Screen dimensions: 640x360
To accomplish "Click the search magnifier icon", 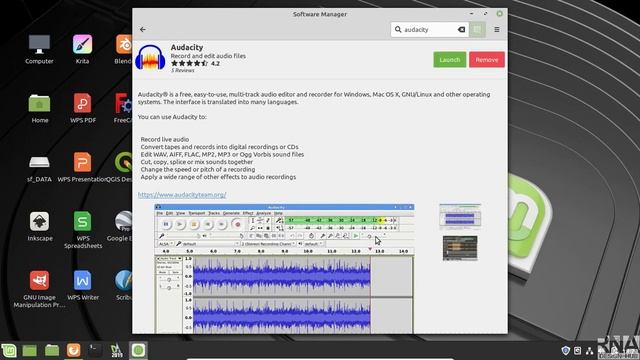I will 398,29.
